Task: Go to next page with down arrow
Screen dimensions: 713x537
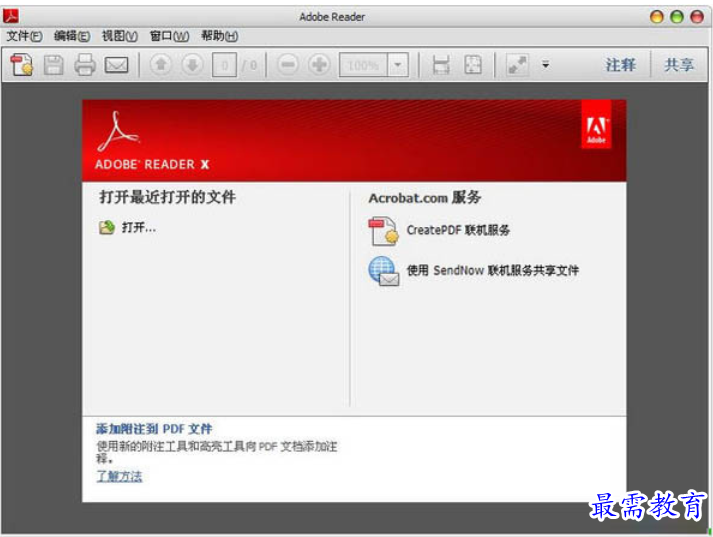Action: point(192,65)
